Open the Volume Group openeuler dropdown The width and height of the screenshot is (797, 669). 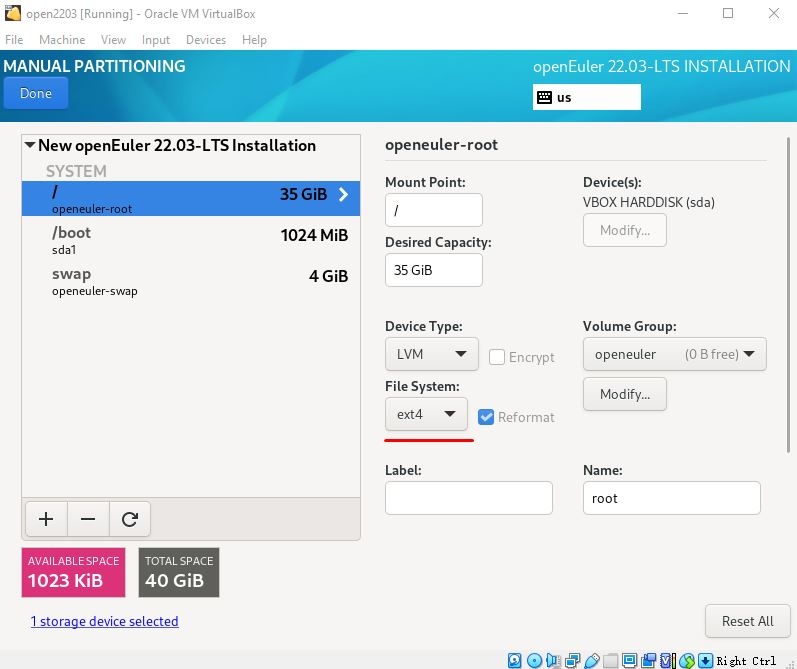coord(675,354)
